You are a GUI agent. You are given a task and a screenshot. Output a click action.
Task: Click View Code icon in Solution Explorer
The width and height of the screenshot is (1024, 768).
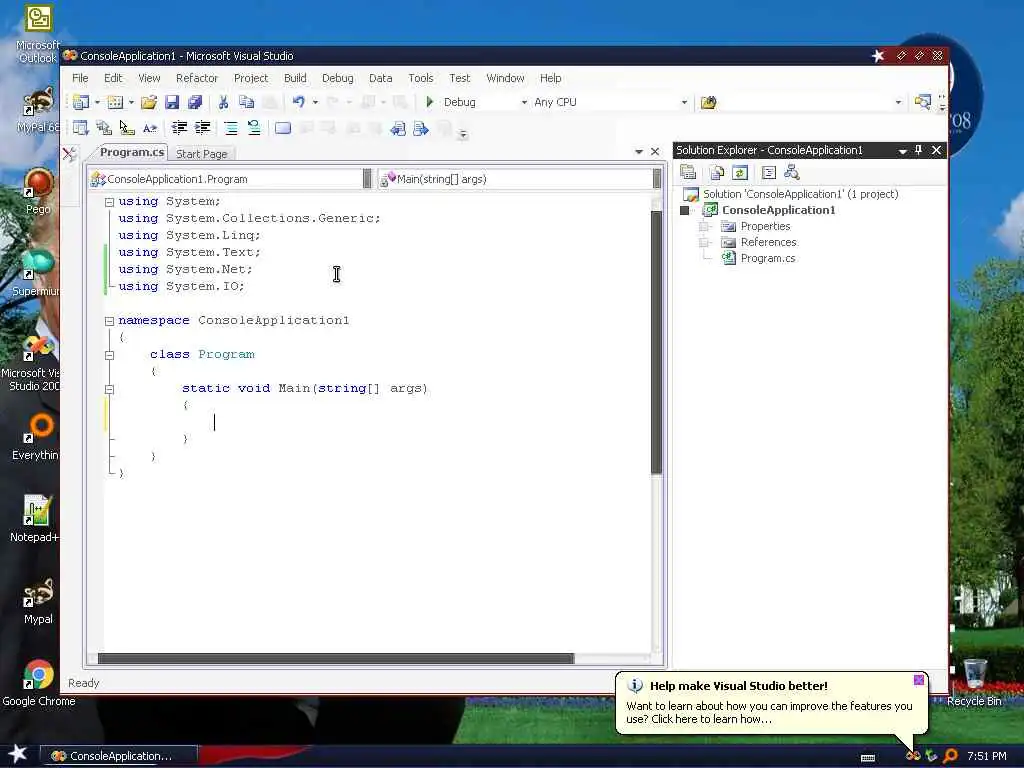[769, 172]
